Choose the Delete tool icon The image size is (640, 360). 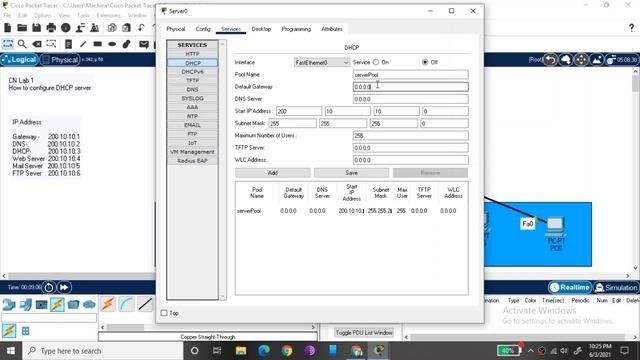tap(37, 44)
